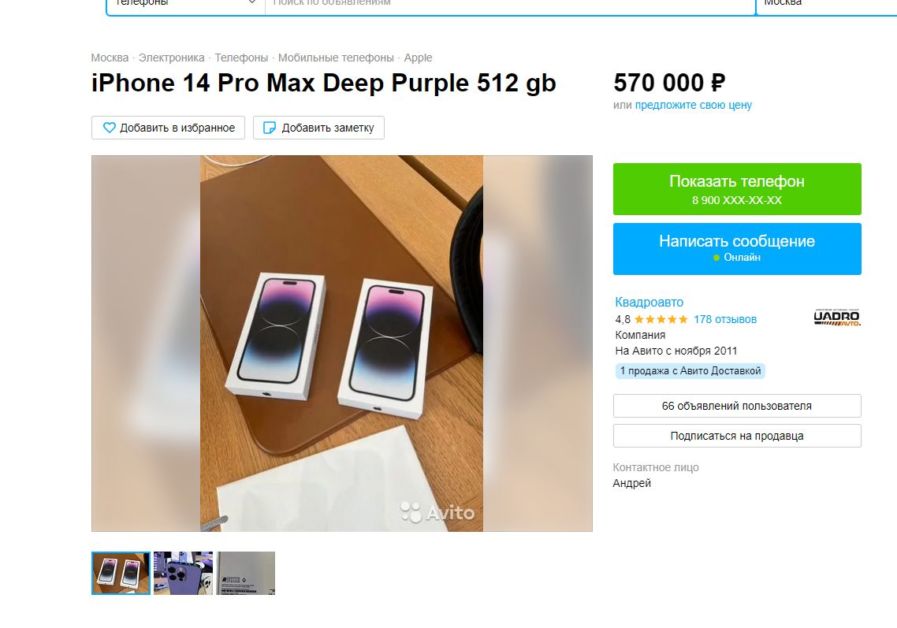Click the note icon beside Добавить заметку
Screen dimensions: 897x628
(269, 128)
